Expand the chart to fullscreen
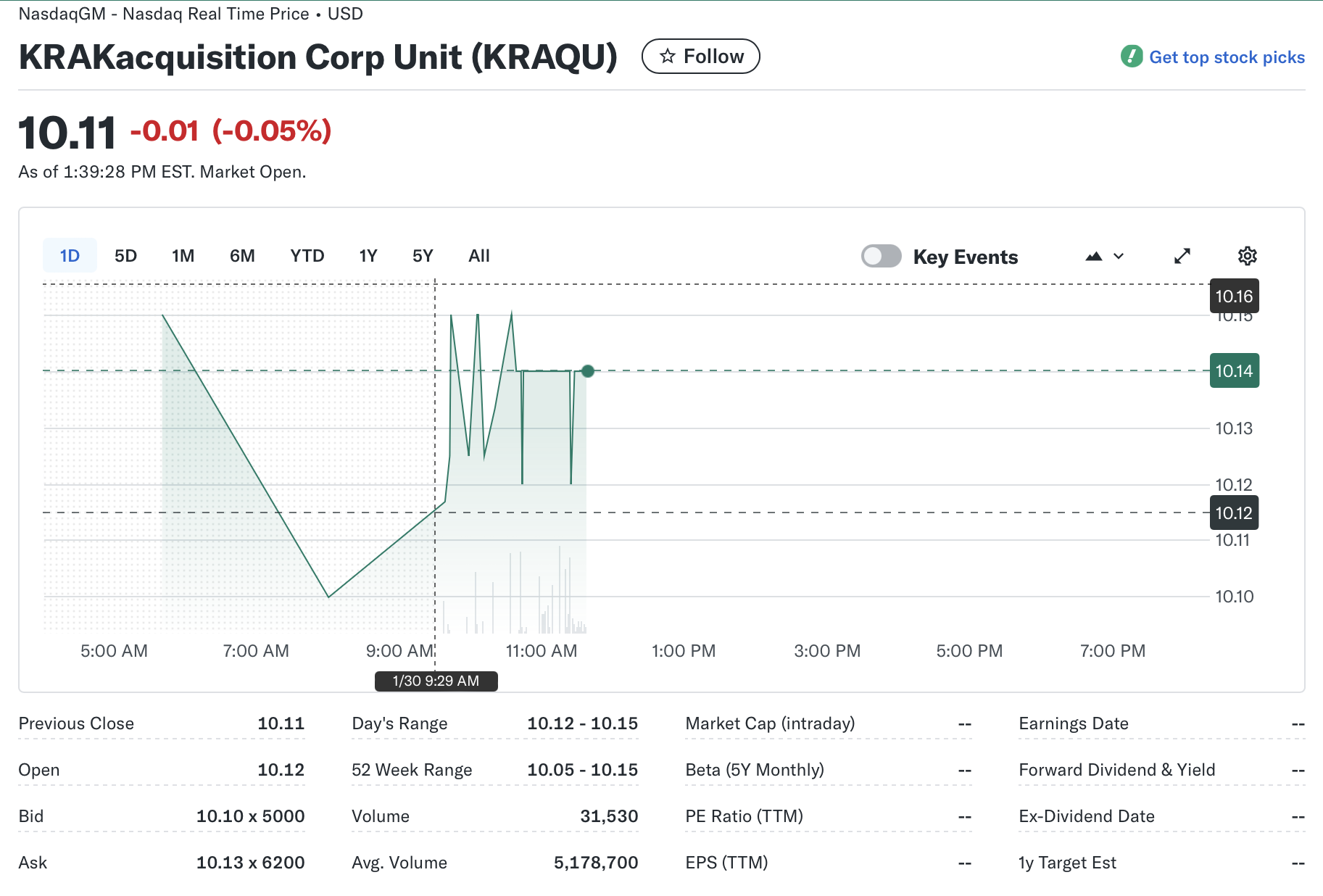 click(x=1182, y=256)
